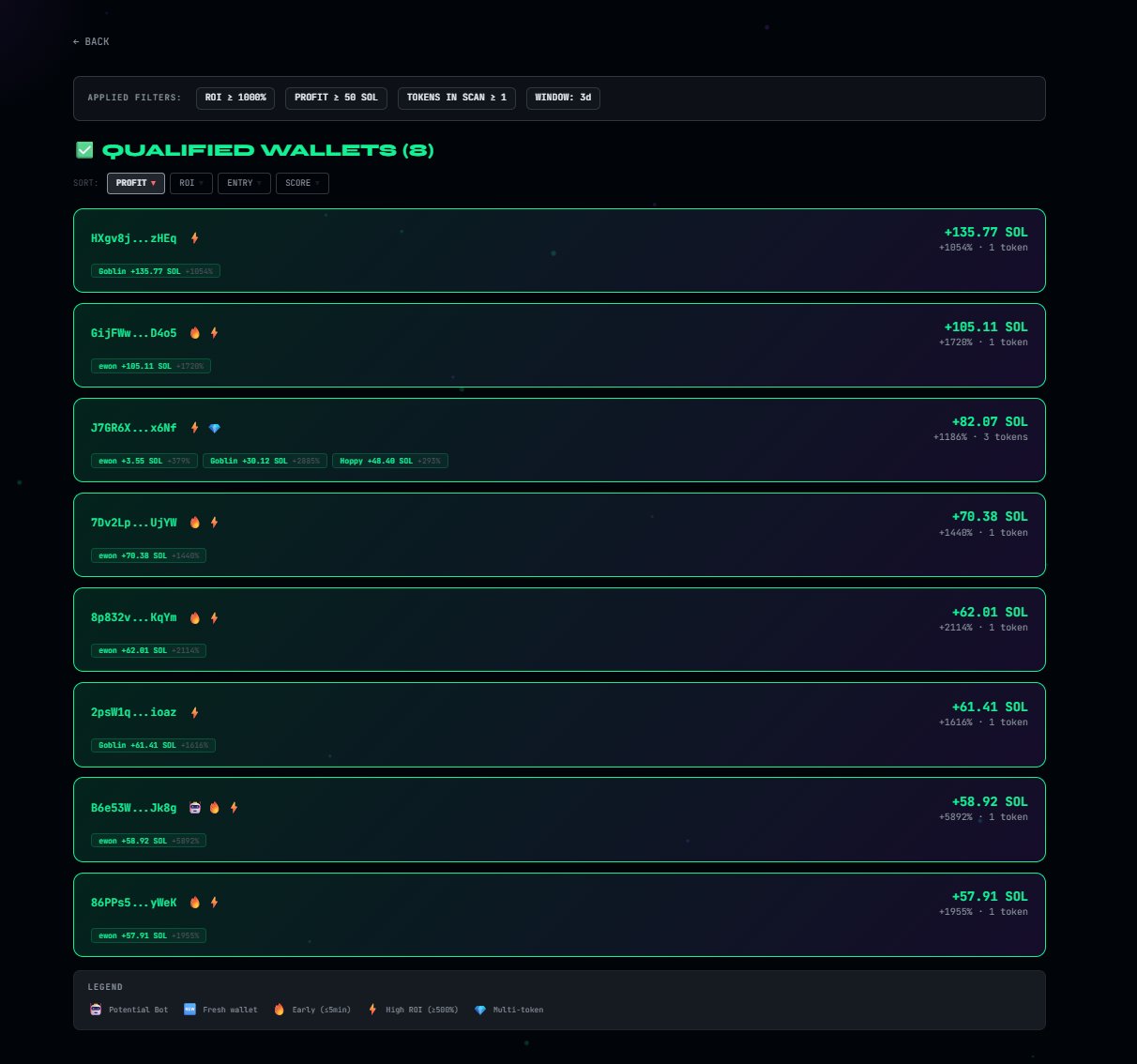Click the fire icon on 8p832v...KqYm
This screenshot has height=1064, width=1137.
point(195,618)
